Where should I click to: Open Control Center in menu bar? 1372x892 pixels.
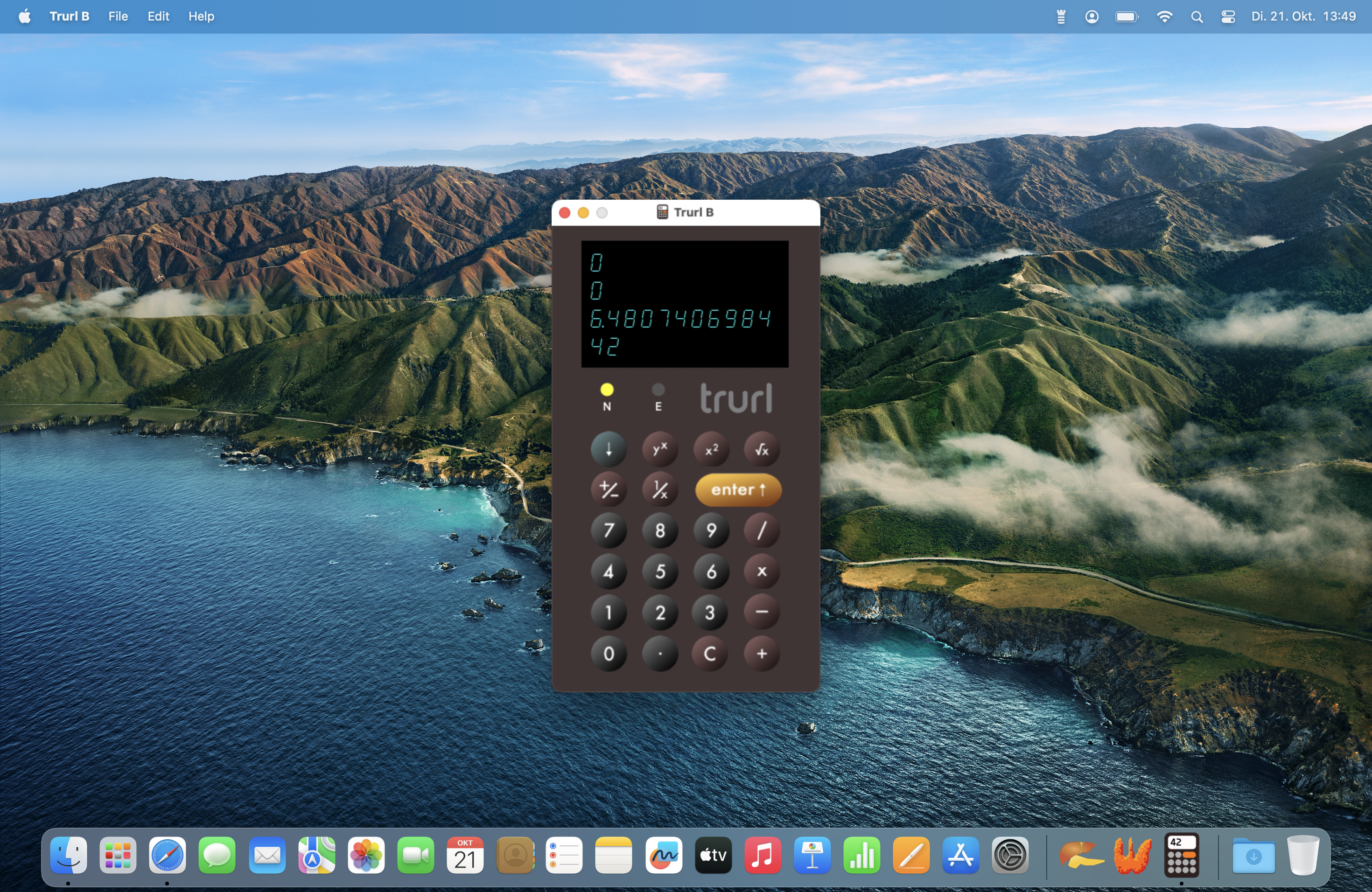point(1227,17)
